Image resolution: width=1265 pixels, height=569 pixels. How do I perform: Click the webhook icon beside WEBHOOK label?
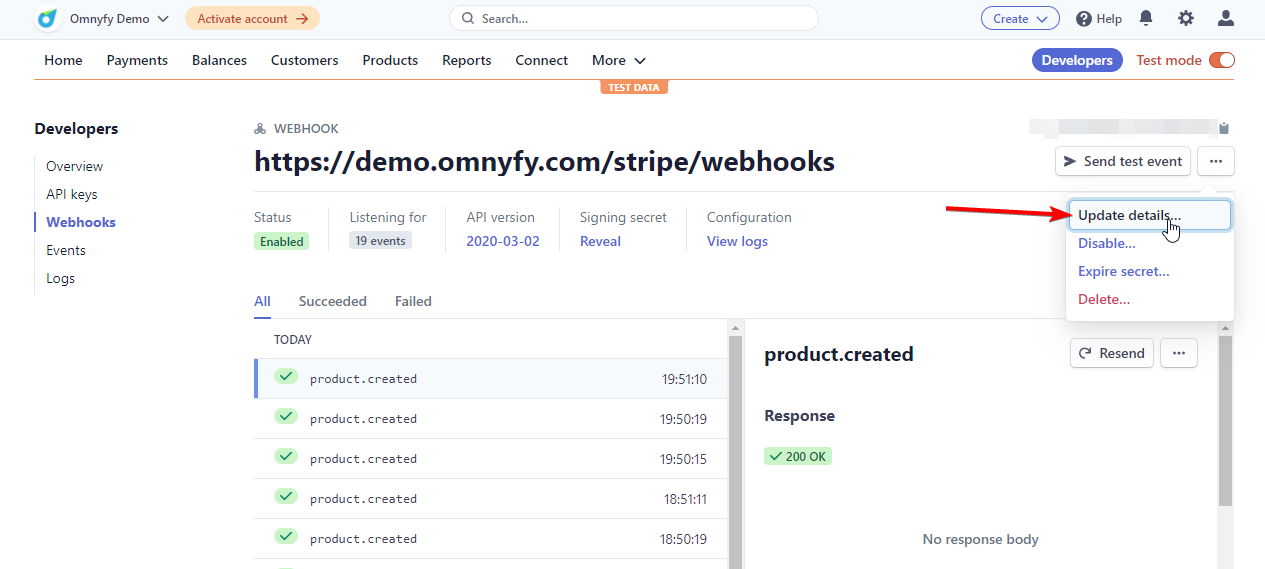[x=260, y=129]
